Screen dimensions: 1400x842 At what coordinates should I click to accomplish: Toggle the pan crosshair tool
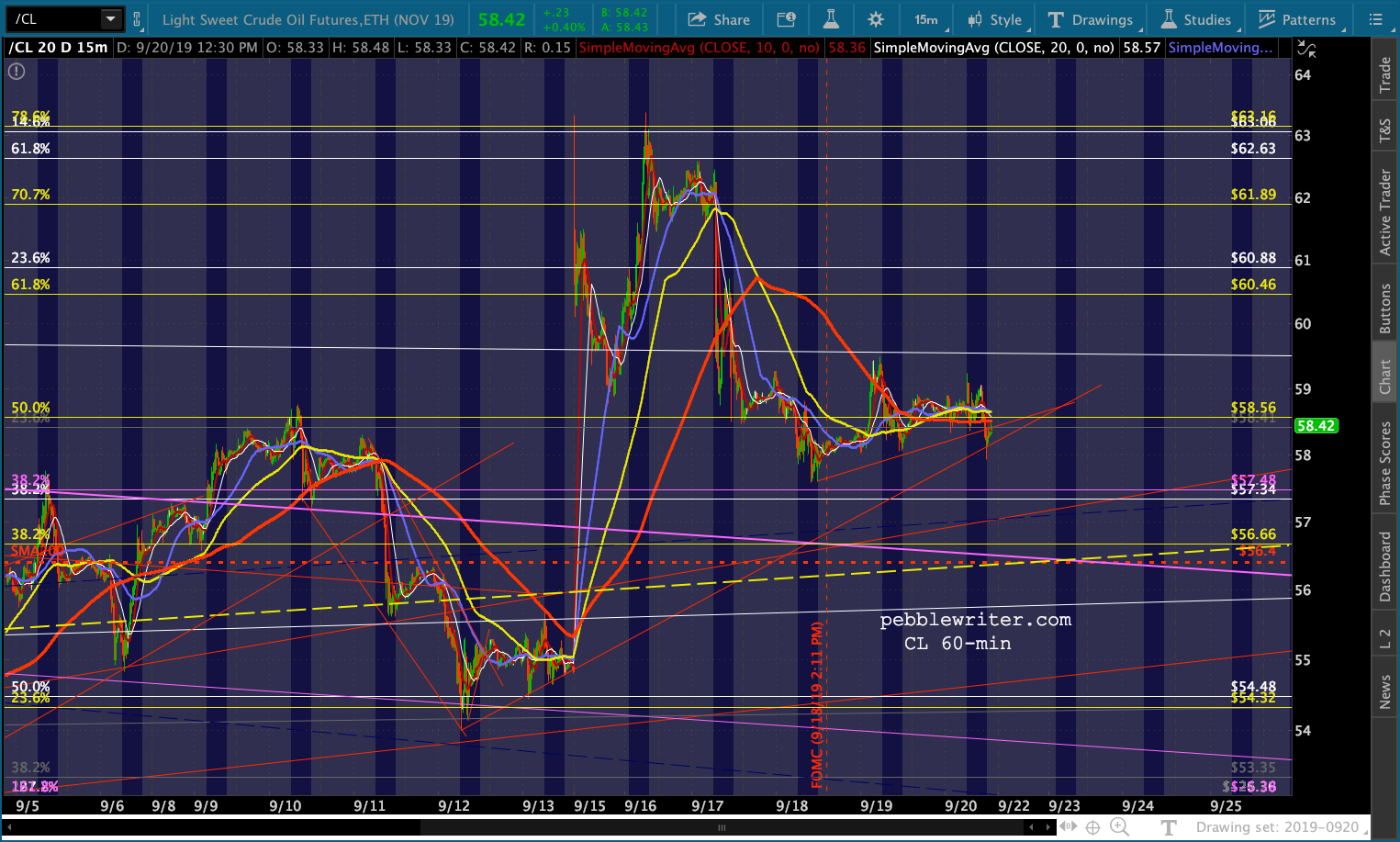coord(1092,826)
